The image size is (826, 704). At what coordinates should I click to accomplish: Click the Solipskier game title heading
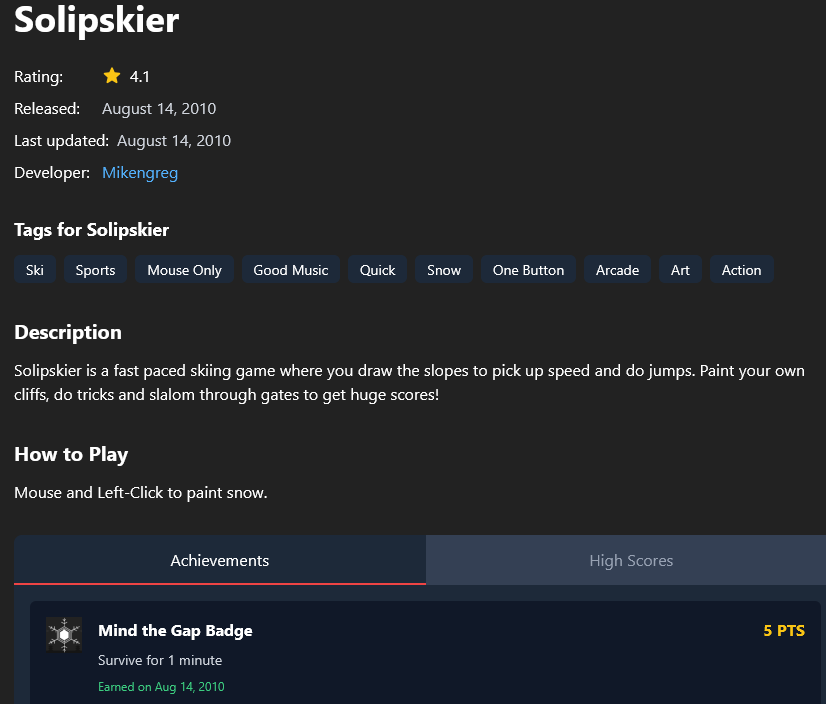[x=96, y=20]
